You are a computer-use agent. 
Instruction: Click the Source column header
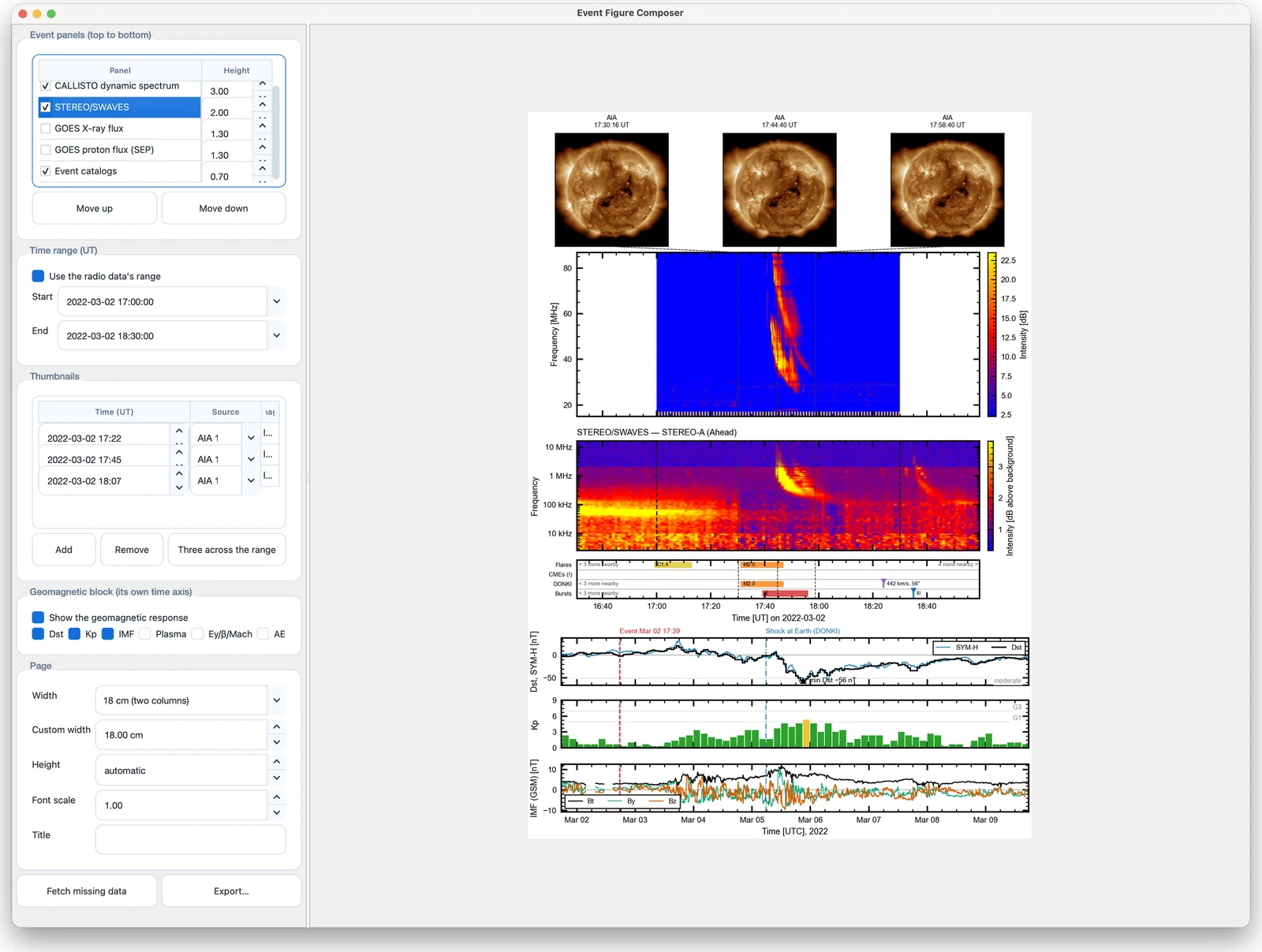[x=226, y=412]
